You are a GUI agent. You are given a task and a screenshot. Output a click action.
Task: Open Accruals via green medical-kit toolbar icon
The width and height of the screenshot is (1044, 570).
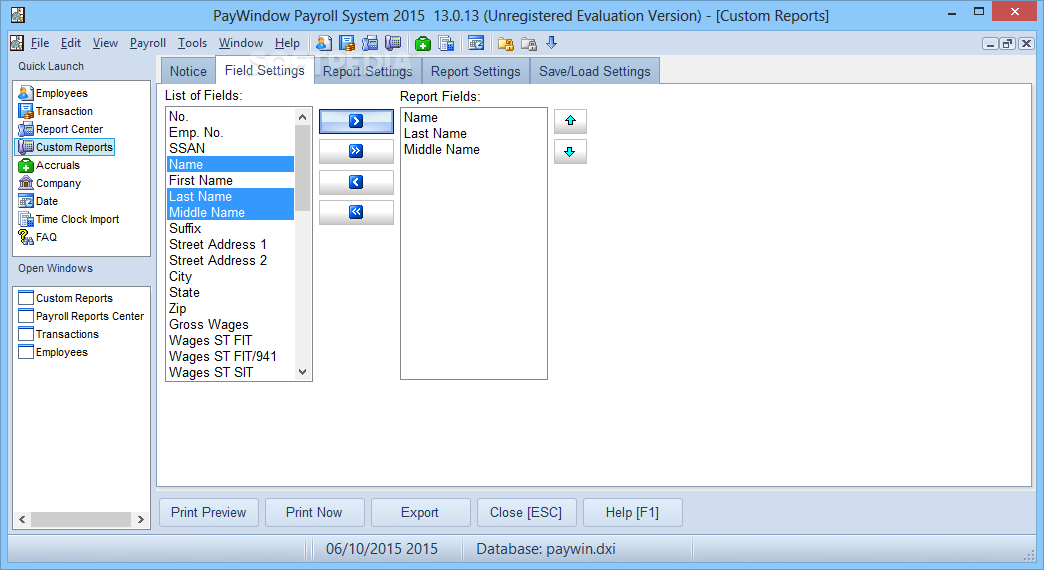(422, 43)
